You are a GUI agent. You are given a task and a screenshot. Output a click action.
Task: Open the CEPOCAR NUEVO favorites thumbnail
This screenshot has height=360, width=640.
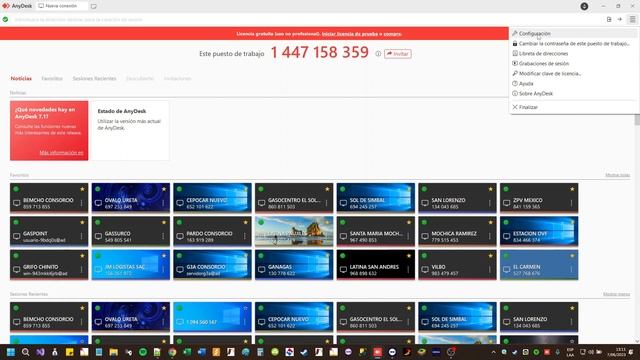click(212, 198)
